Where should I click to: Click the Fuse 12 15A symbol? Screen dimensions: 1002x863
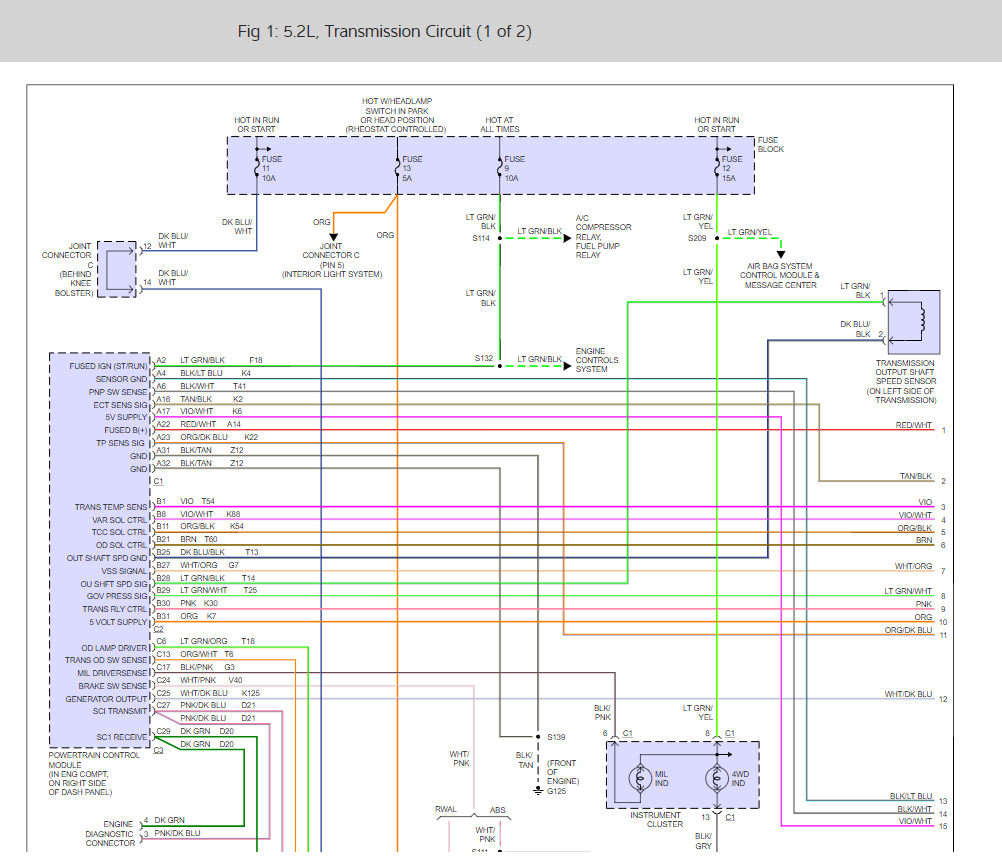pos(719,166)
